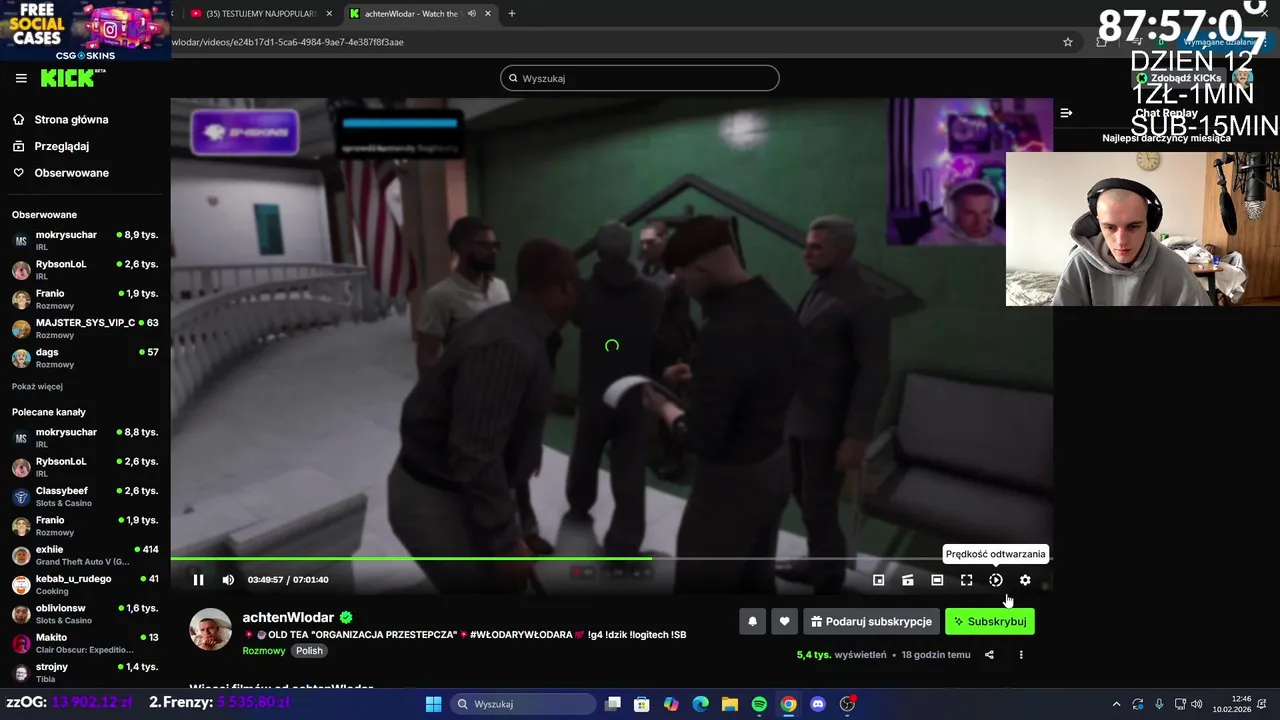Click the green Subskrybuj button
Screen dimensions: 1280x720
[990, 621]
